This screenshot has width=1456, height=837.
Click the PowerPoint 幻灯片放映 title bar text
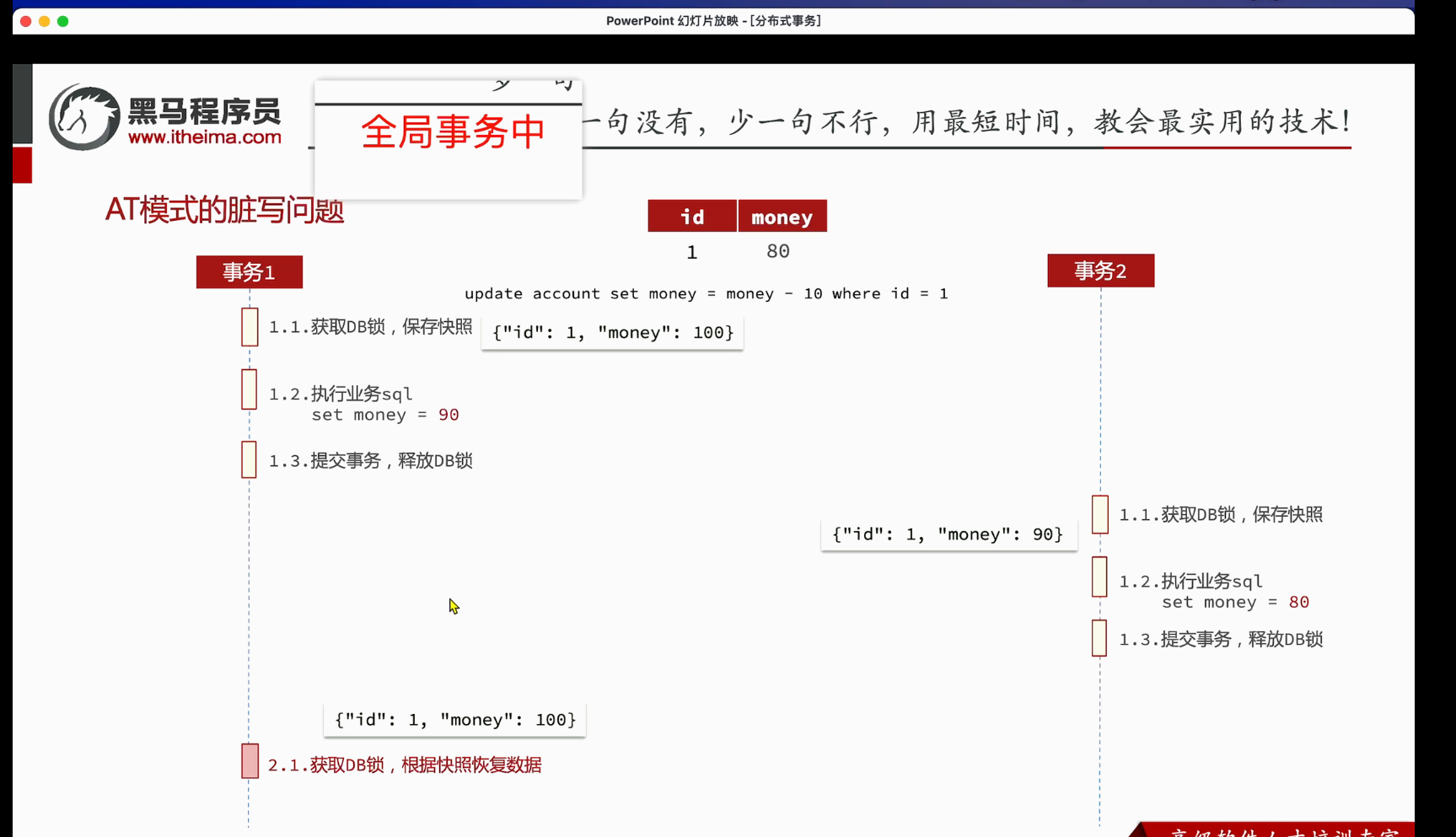click(x=714, y=20)
